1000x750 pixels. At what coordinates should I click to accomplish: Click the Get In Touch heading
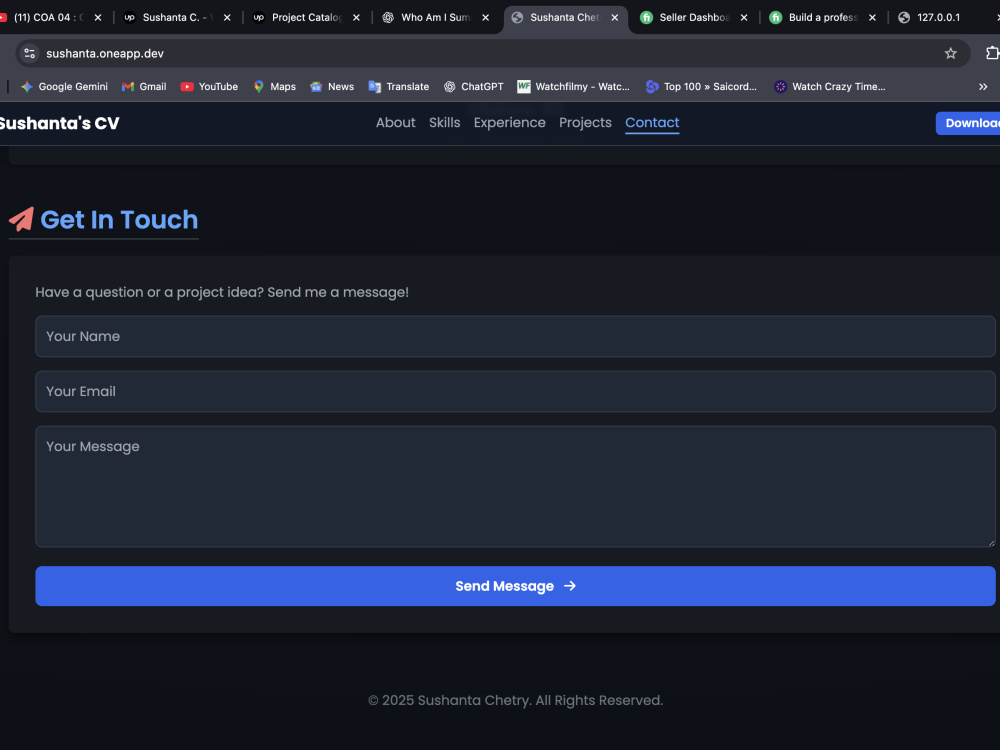pyautogui.click(x=119, y=219)
